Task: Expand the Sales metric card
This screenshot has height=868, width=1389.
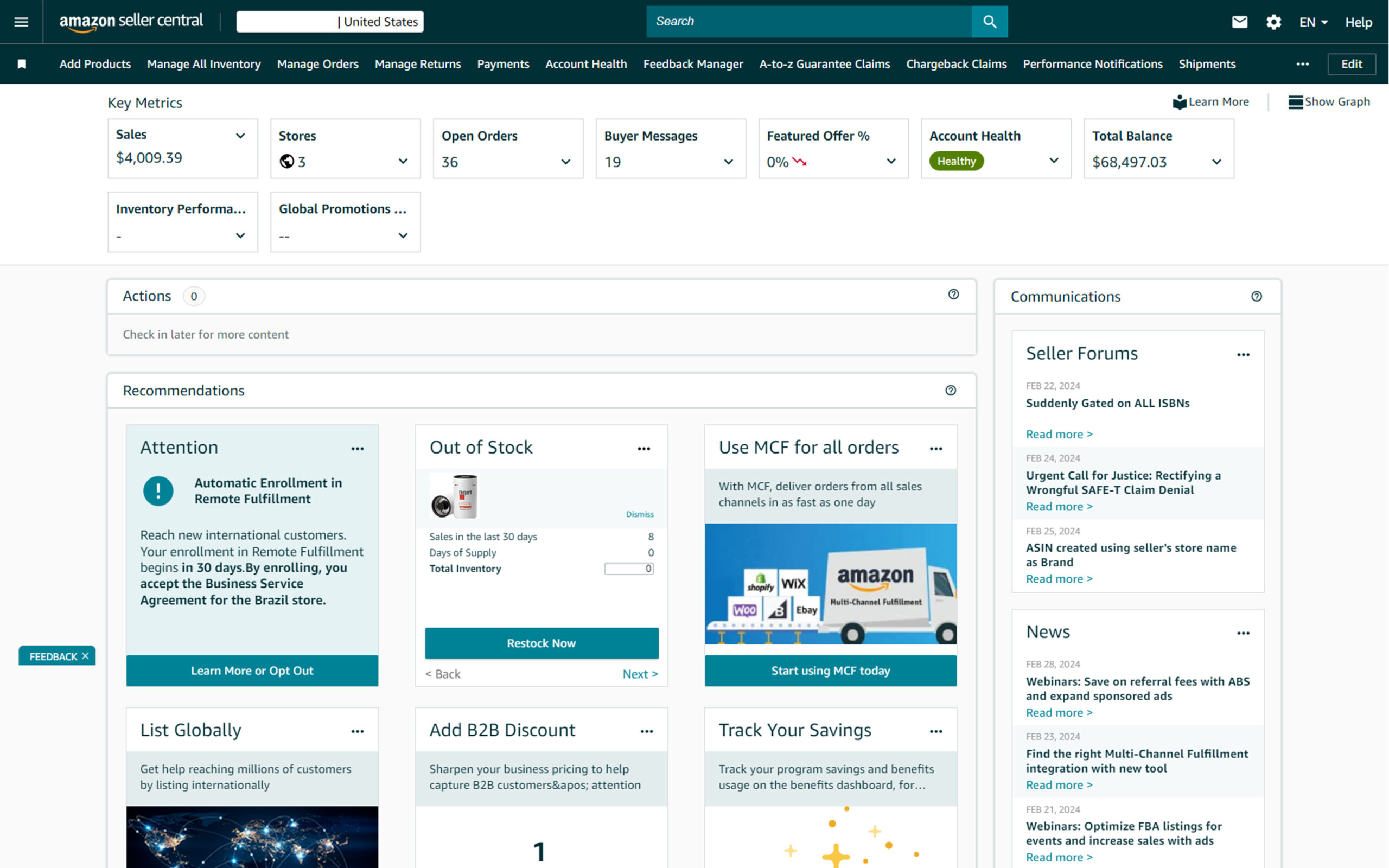Action: coord(240,136)
